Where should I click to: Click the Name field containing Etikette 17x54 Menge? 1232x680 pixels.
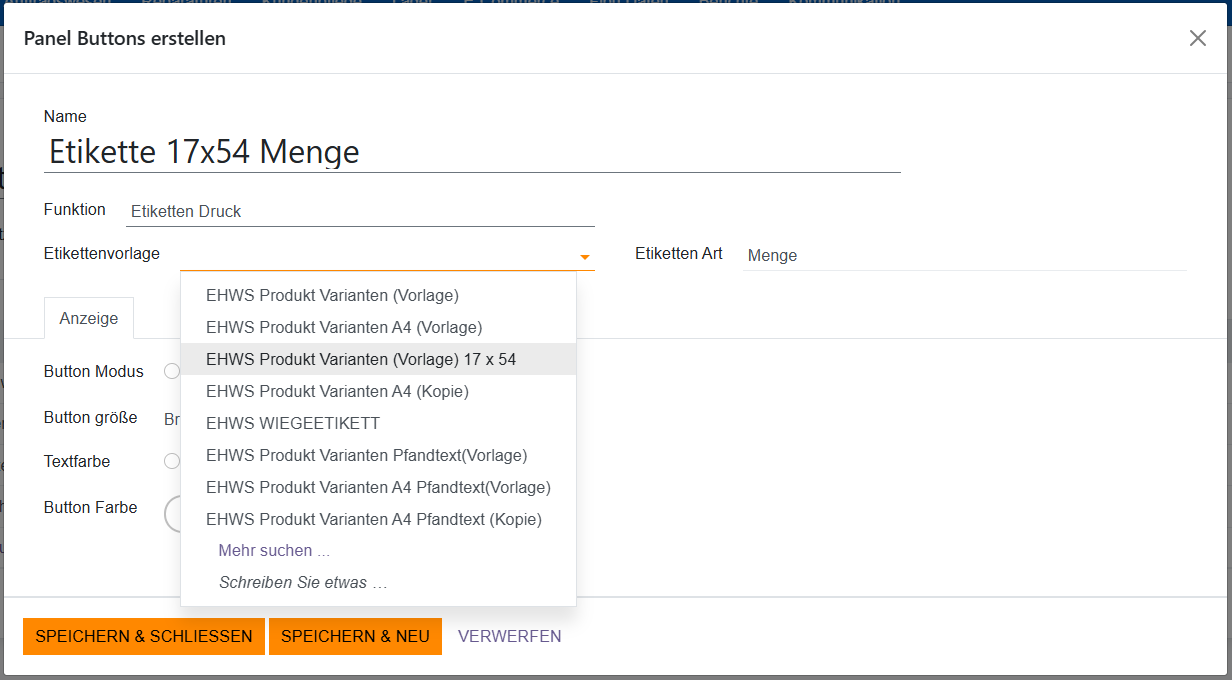472,152
